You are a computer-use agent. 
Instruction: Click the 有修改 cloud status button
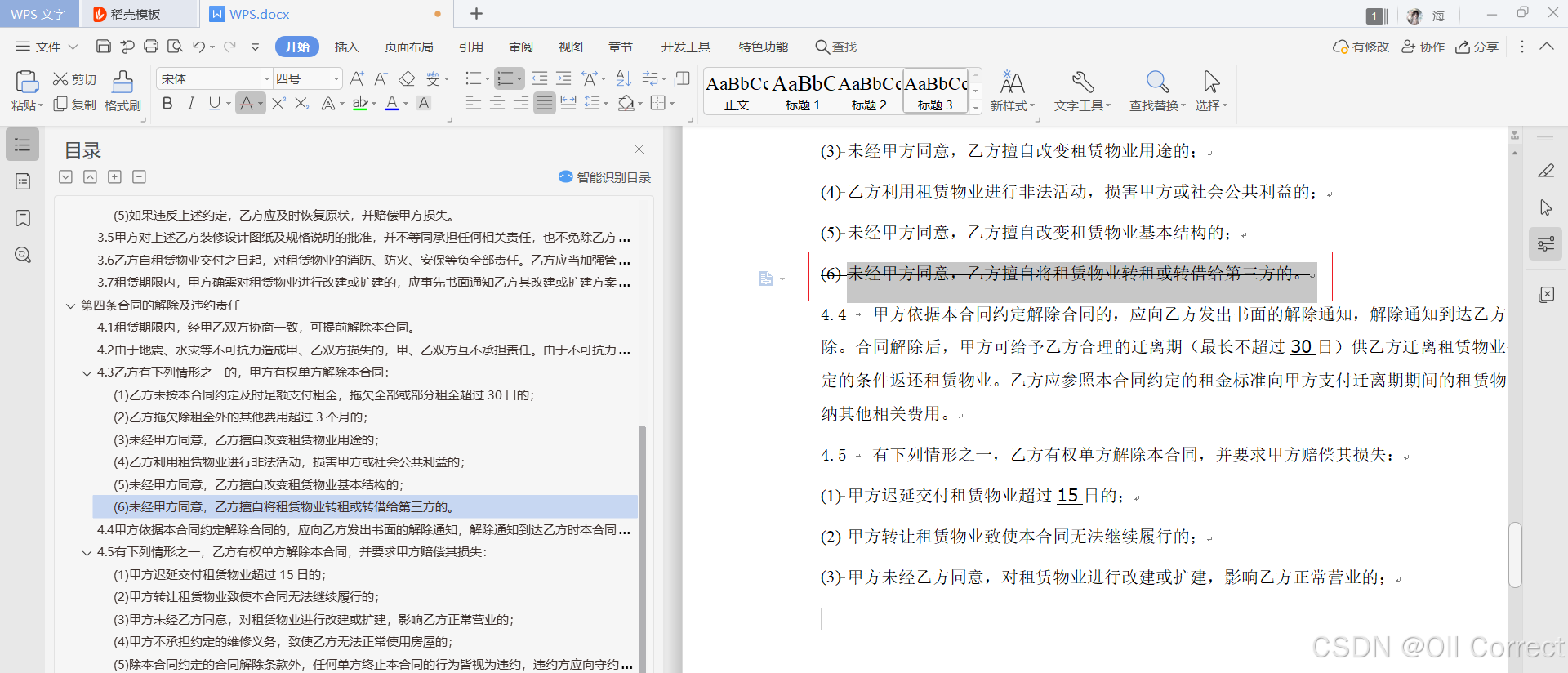[x=1361, y=47]
